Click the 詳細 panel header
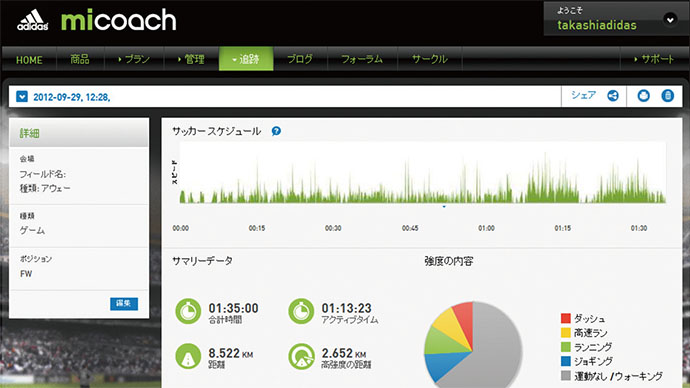This screenshot has width=690, height=388. click(79, 132)
